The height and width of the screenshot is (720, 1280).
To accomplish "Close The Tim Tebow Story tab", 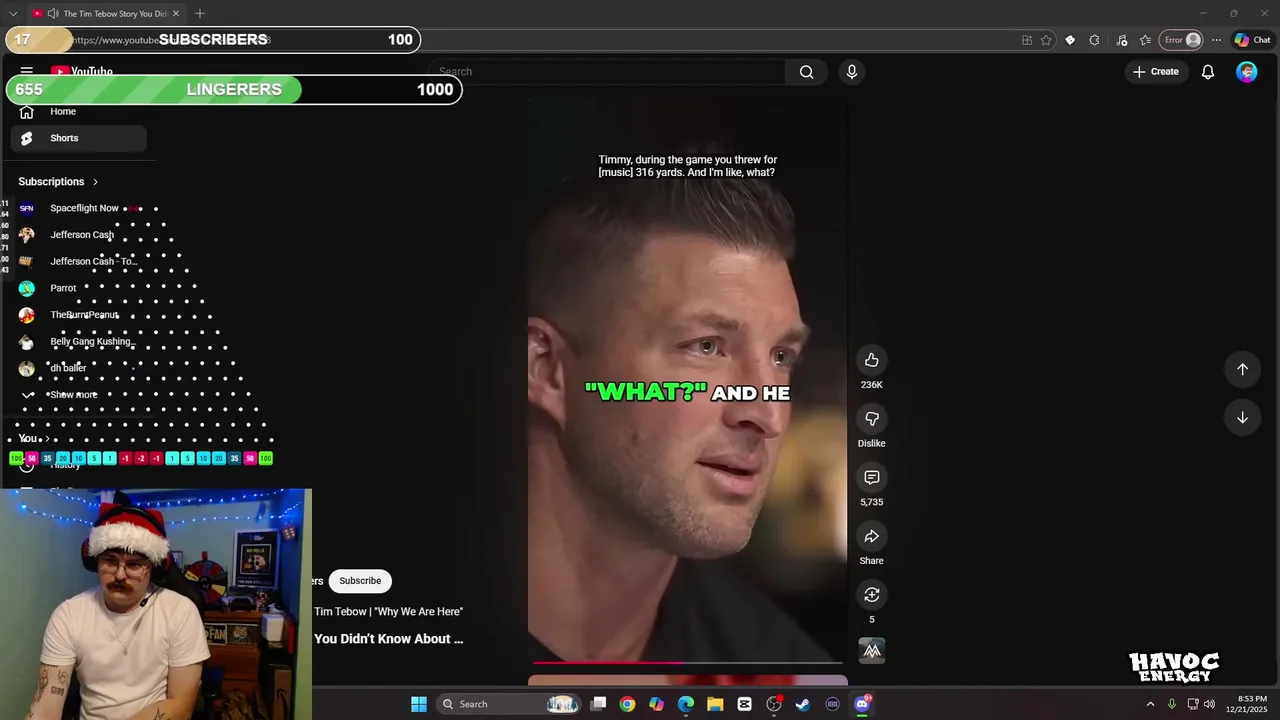I will click(x=176, y=14).
